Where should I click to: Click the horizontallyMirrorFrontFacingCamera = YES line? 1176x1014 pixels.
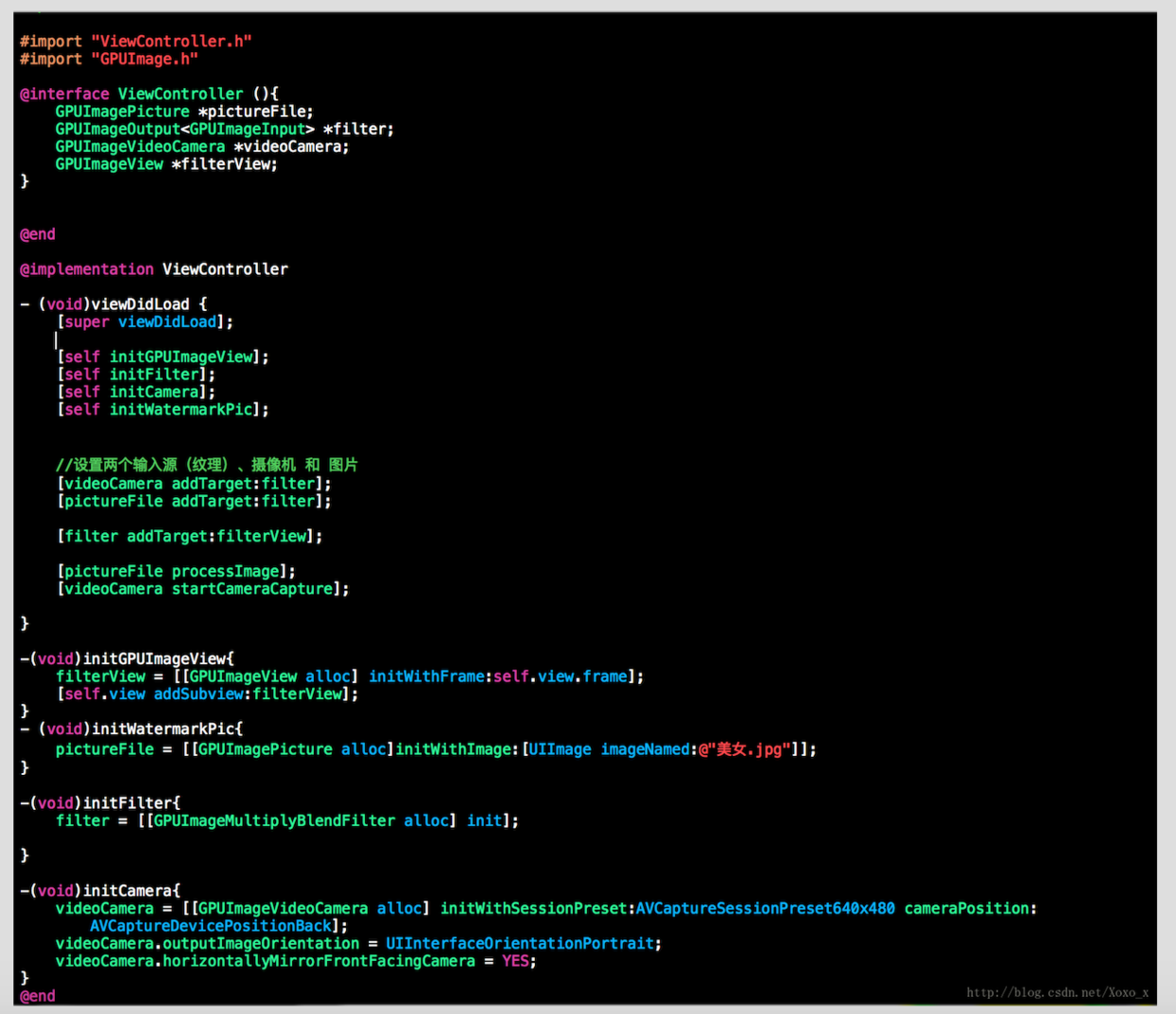(296, 961)
